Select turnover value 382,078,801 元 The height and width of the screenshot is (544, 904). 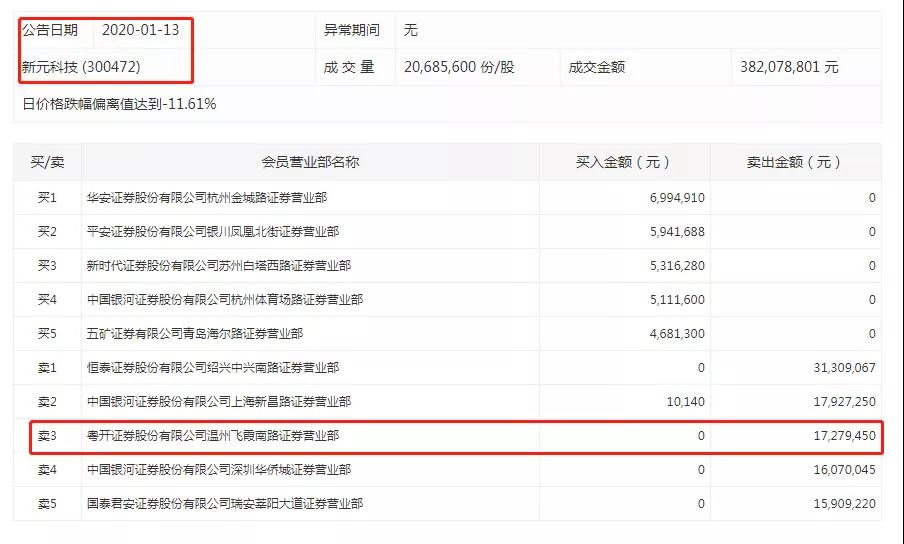click(x=789, y=67)
